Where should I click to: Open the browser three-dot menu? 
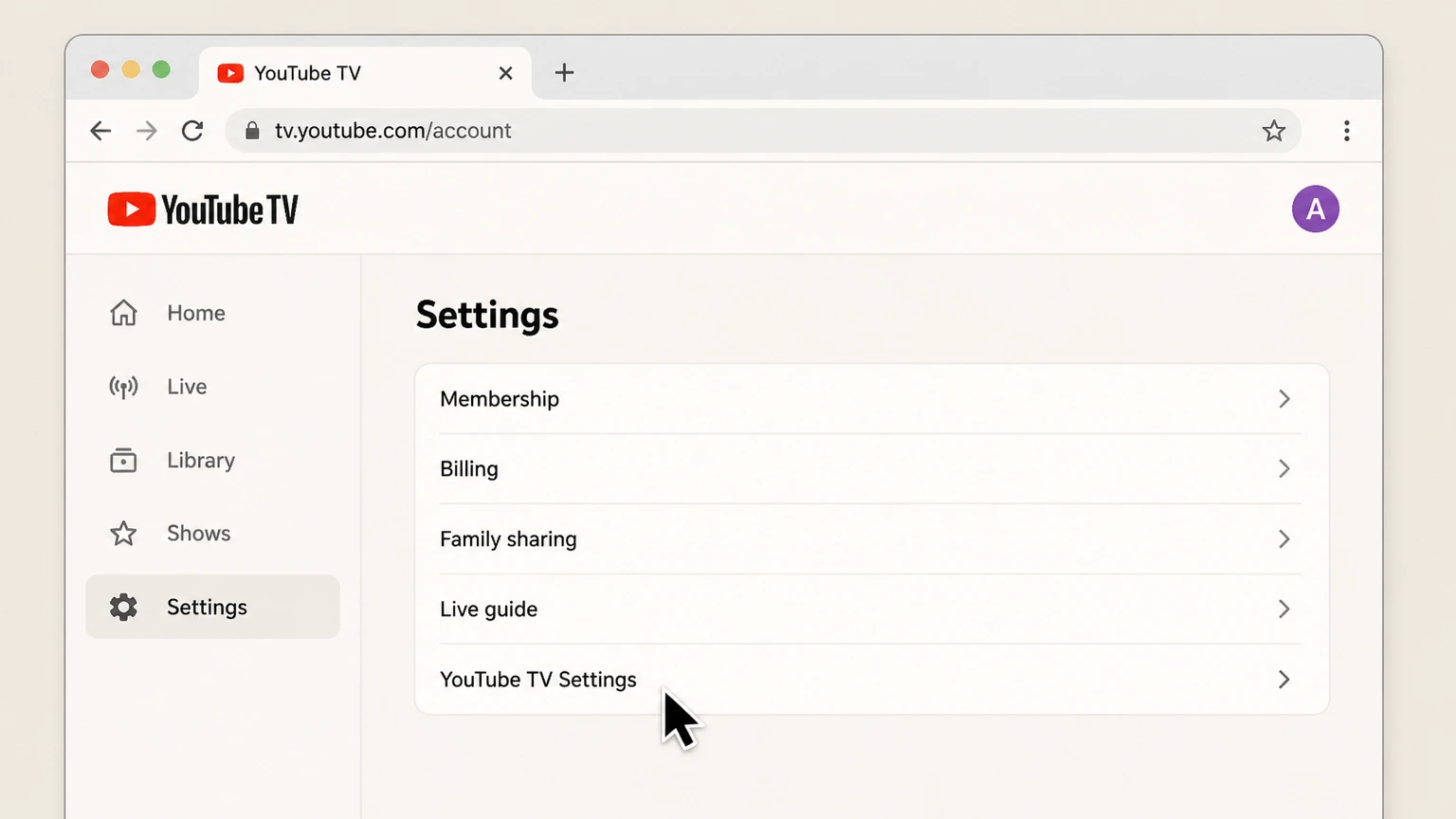click(1346, 131)
